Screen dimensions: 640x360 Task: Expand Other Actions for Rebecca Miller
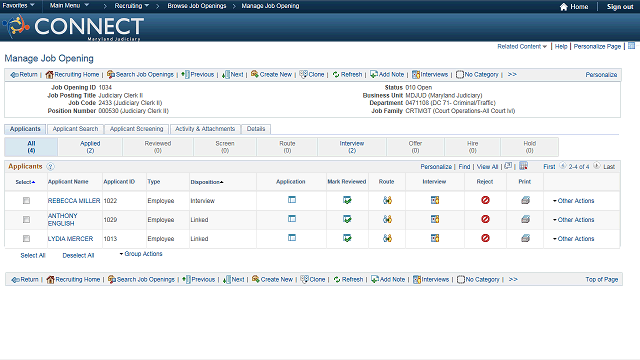[573, 201]
